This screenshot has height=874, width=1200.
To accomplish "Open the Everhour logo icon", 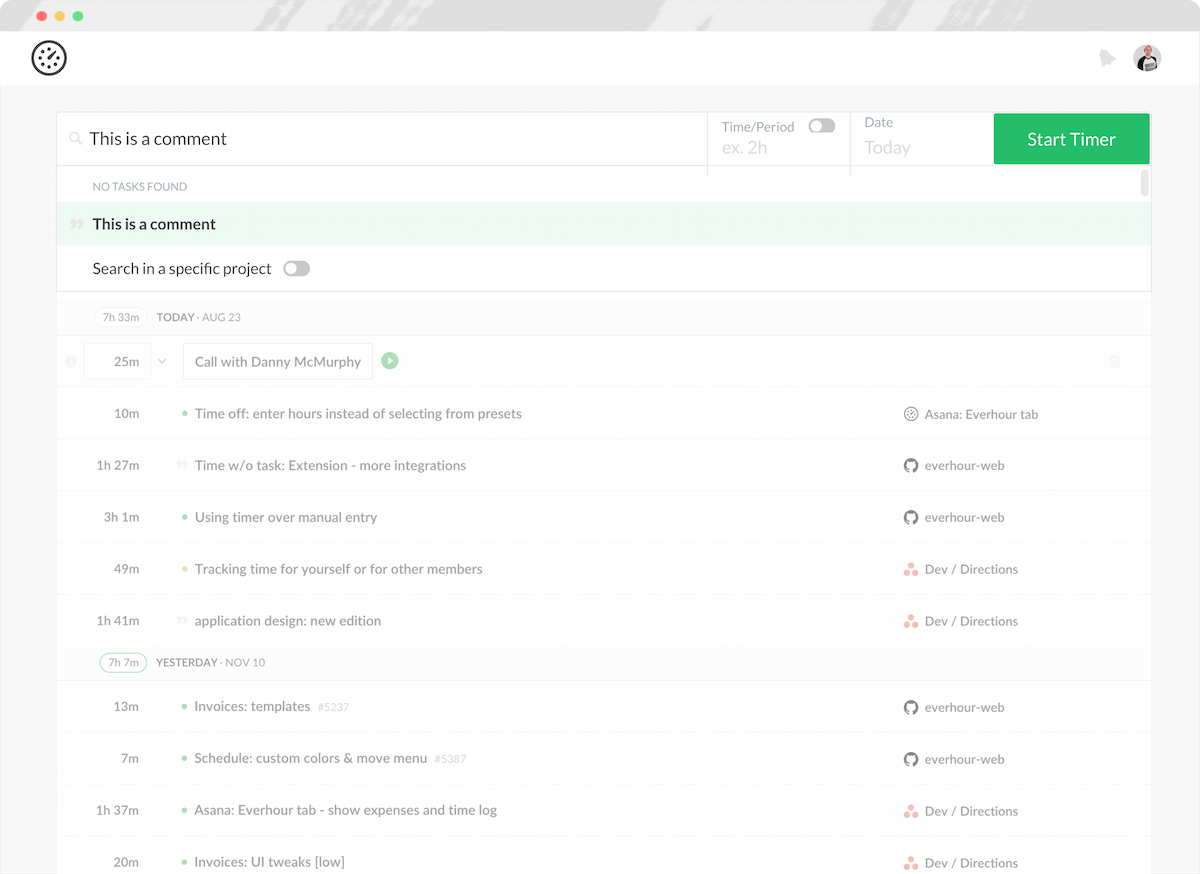I will click(48, 58).
